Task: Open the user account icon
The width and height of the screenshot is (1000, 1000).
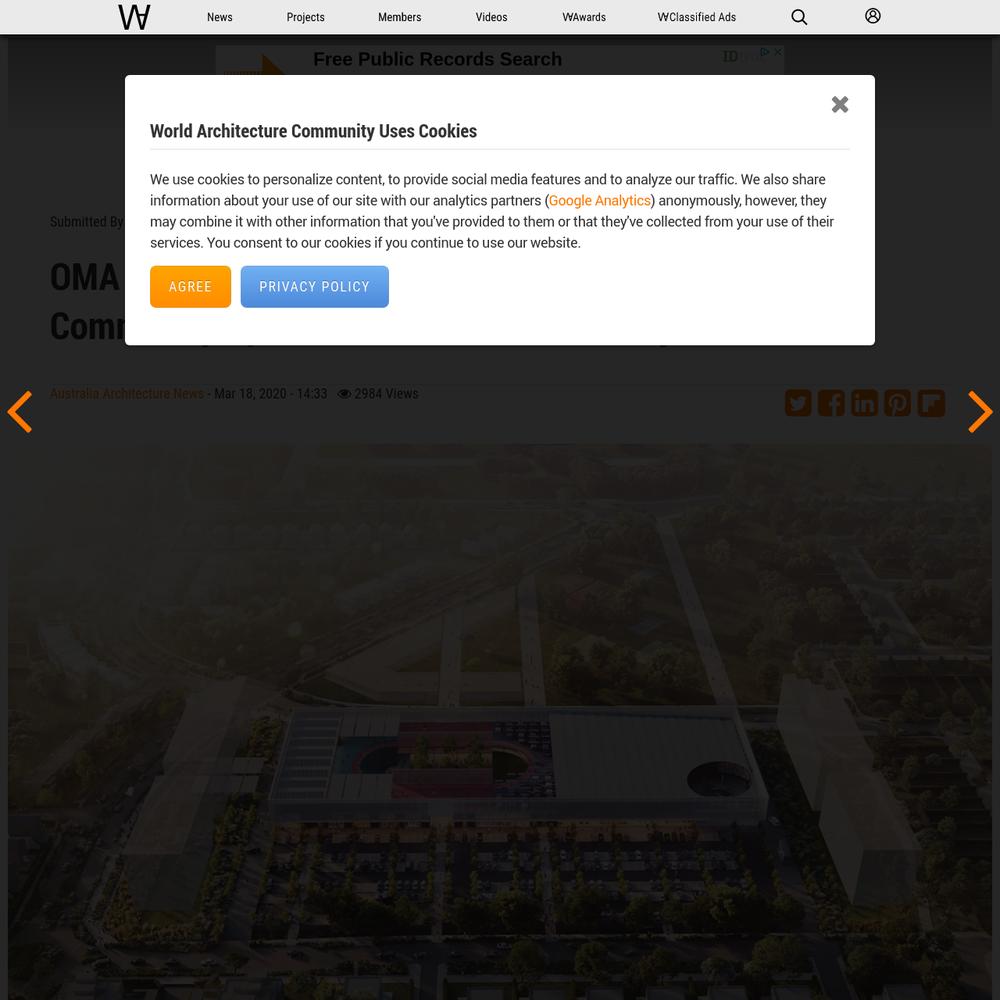Action: 872,16
